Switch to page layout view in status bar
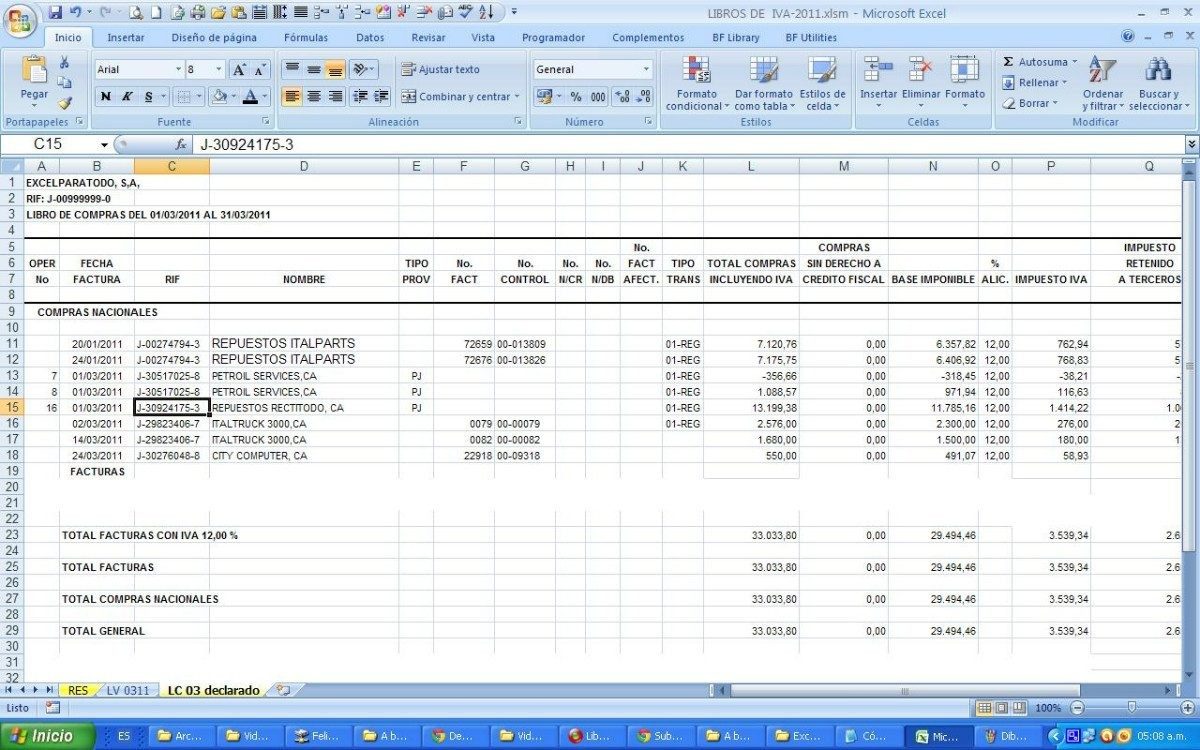Screen dimensions: 1200x750 coord(1000,707)
